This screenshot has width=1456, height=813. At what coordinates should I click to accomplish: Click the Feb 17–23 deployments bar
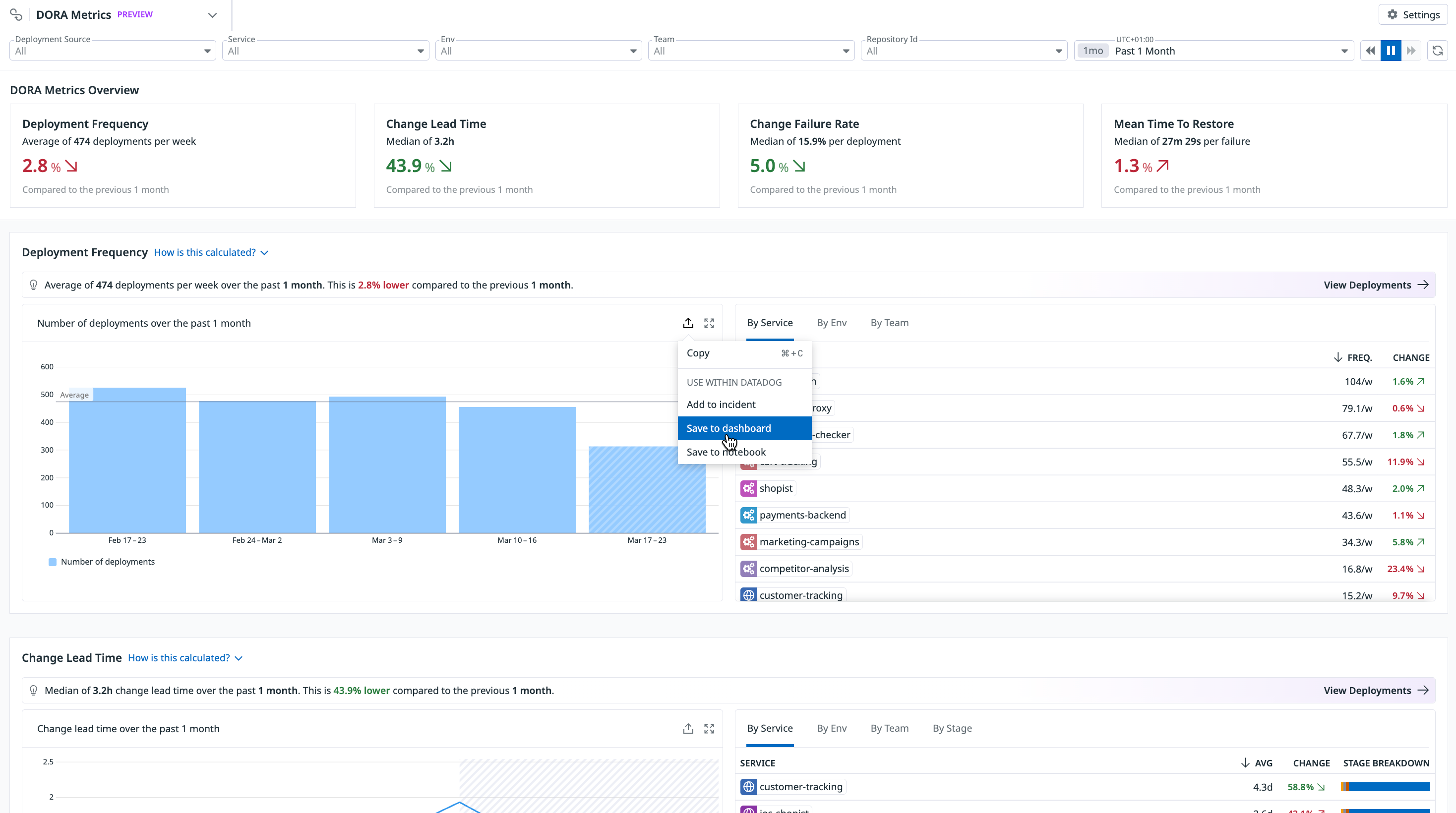pyautogui.click(x=127, y=460)
